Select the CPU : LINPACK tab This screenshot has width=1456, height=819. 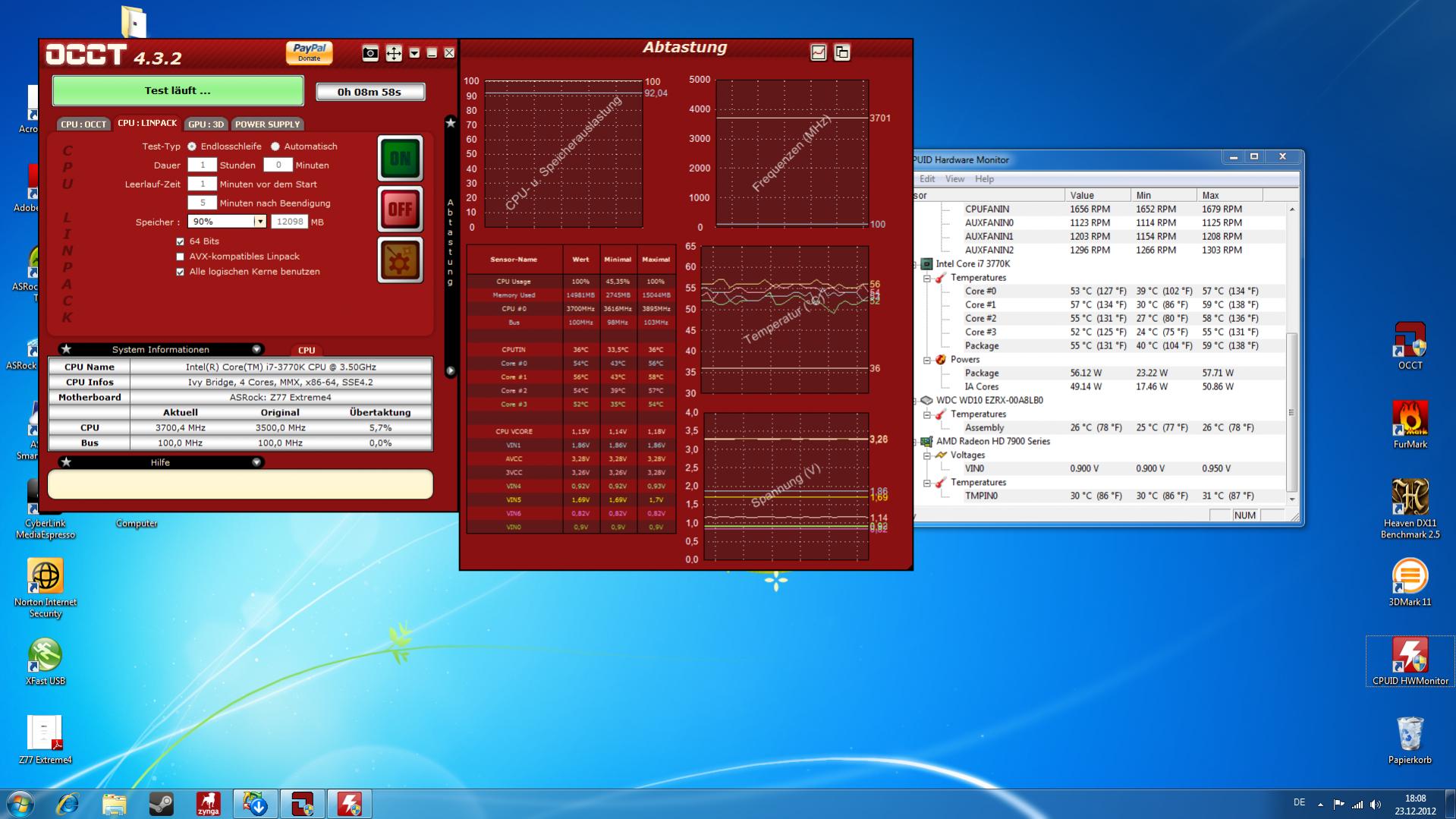click(147, 123)
